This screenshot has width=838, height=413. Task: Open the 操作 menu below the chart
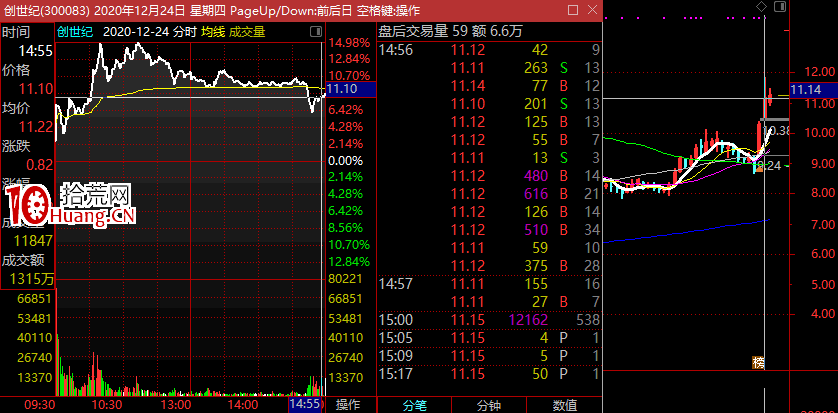coord(348,405)
